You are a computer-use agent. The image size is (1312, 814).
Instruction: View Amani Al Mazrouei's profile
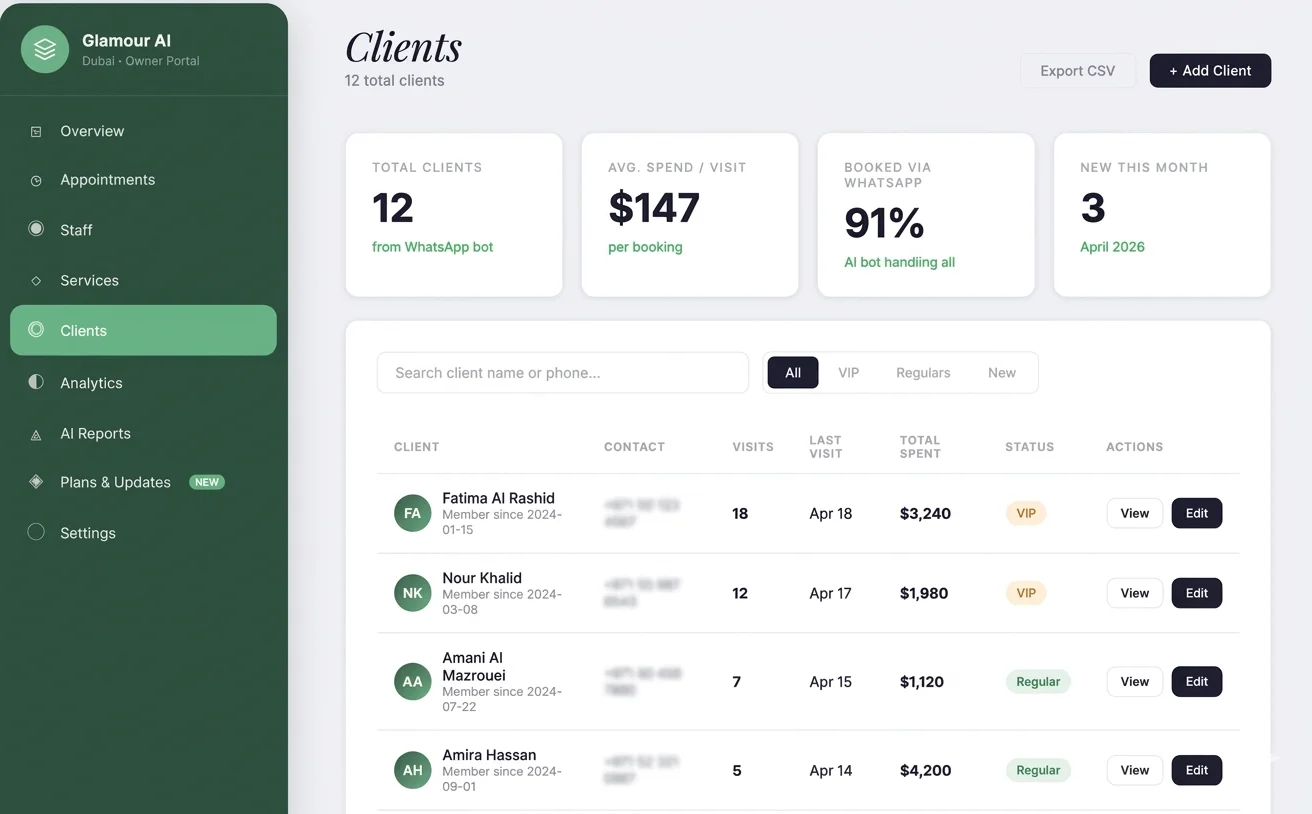click(x=1135, y=682)
